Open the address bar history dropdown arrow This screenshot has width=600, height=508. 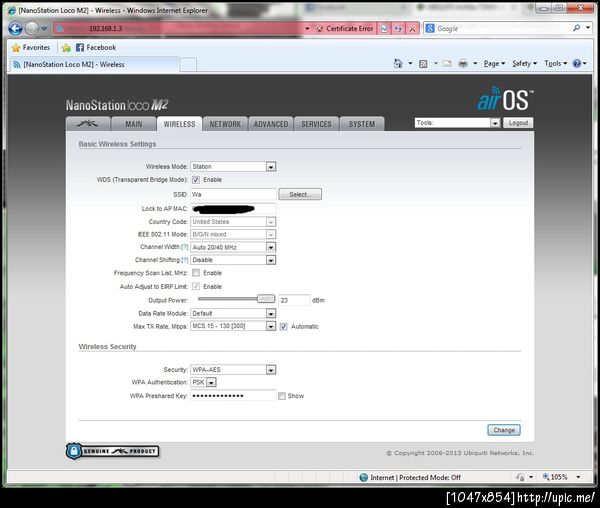[307, 29]
